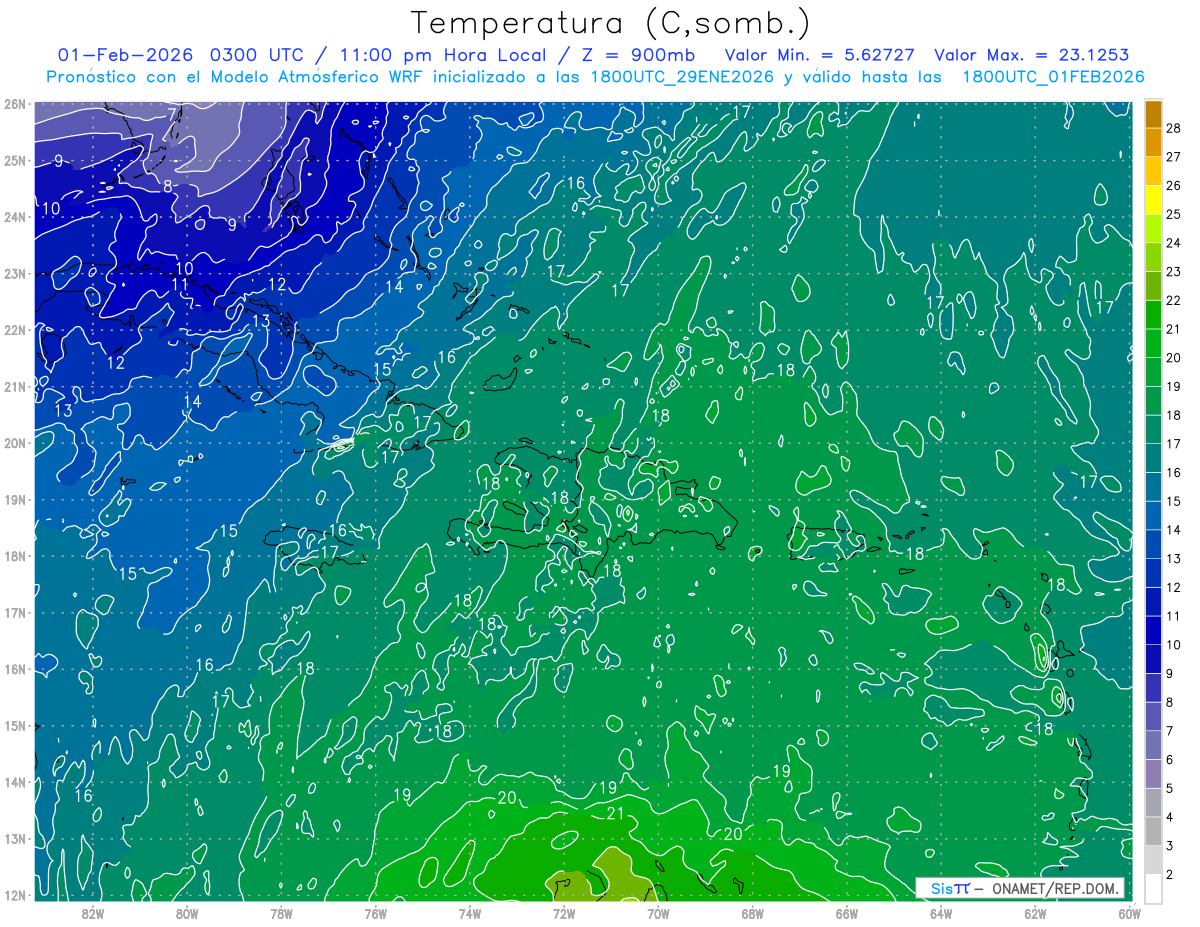Viewport: 1200px width, 927px height.
Task: Click the 17N latitude axis label
Action: pos(14,613)
